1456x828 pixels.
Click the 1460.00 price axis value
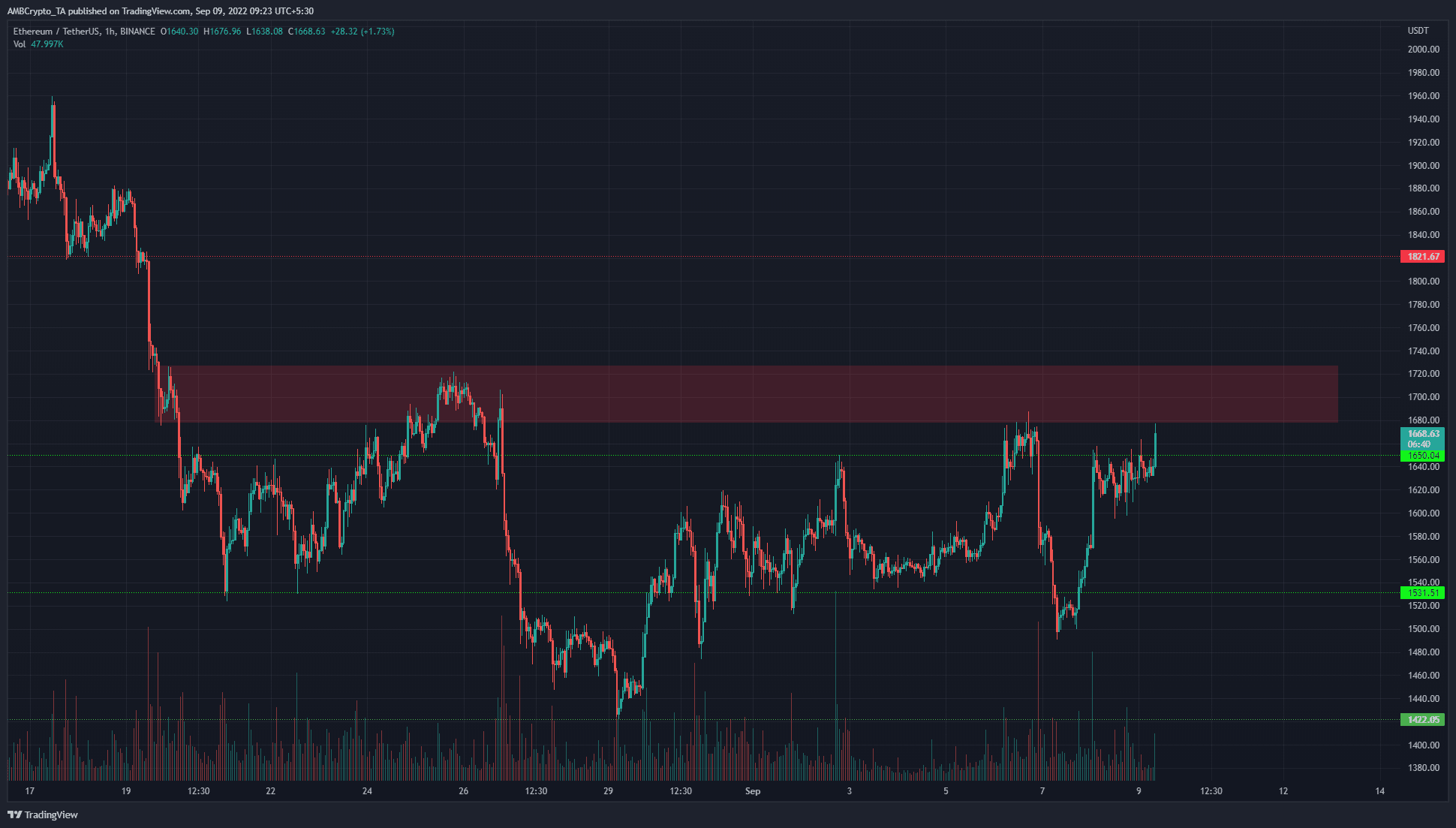coord(1424,676)
